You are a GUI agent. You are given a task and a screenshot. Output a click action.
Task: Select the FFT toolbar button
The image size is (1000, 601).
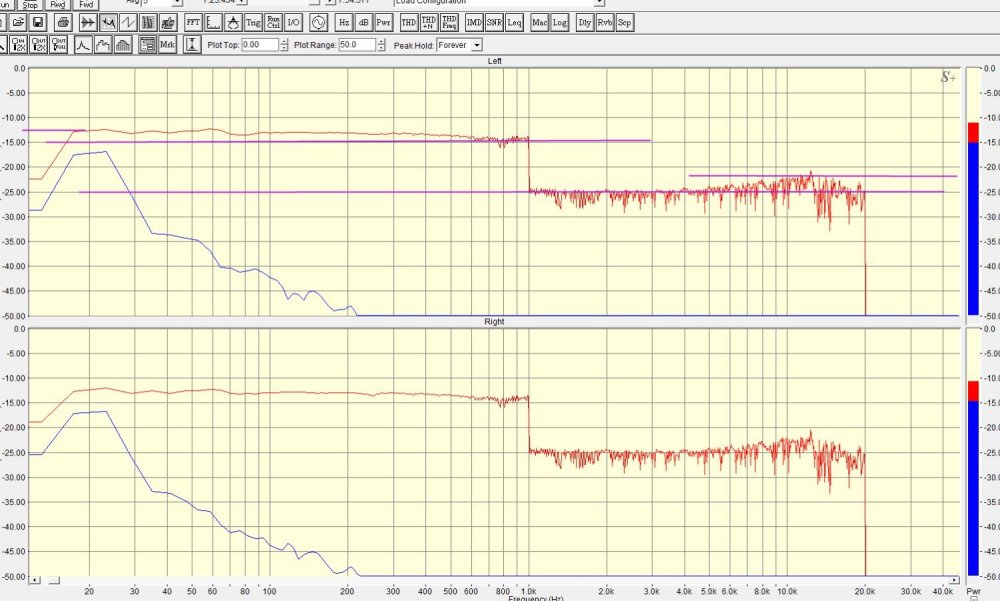(193, 22)
